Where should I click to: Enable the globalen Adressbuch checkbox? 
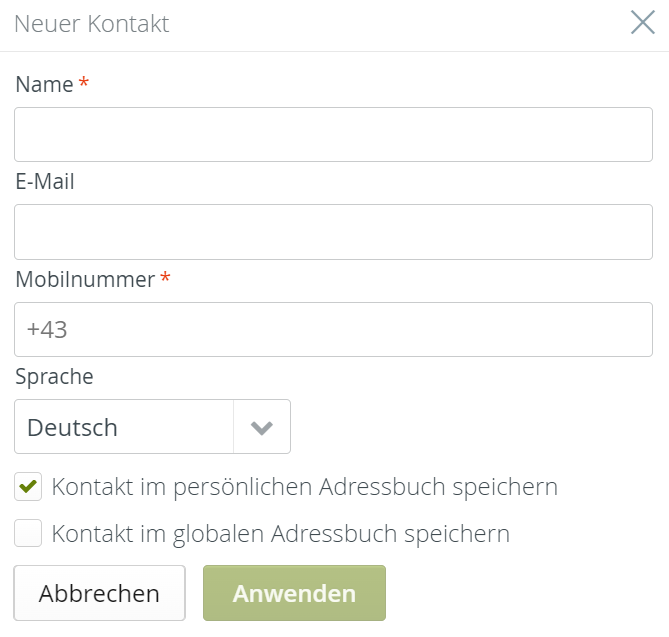click(28, 534)
